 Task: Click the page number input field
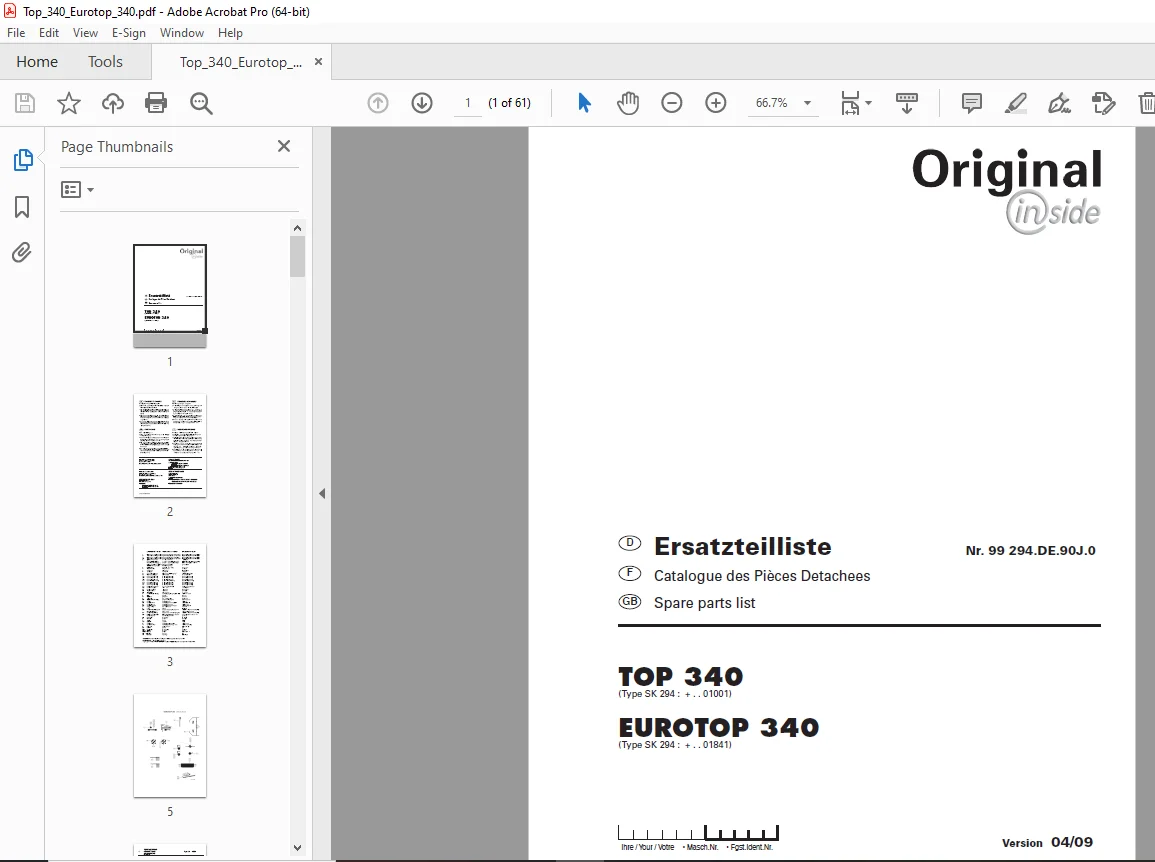[467, 103]
